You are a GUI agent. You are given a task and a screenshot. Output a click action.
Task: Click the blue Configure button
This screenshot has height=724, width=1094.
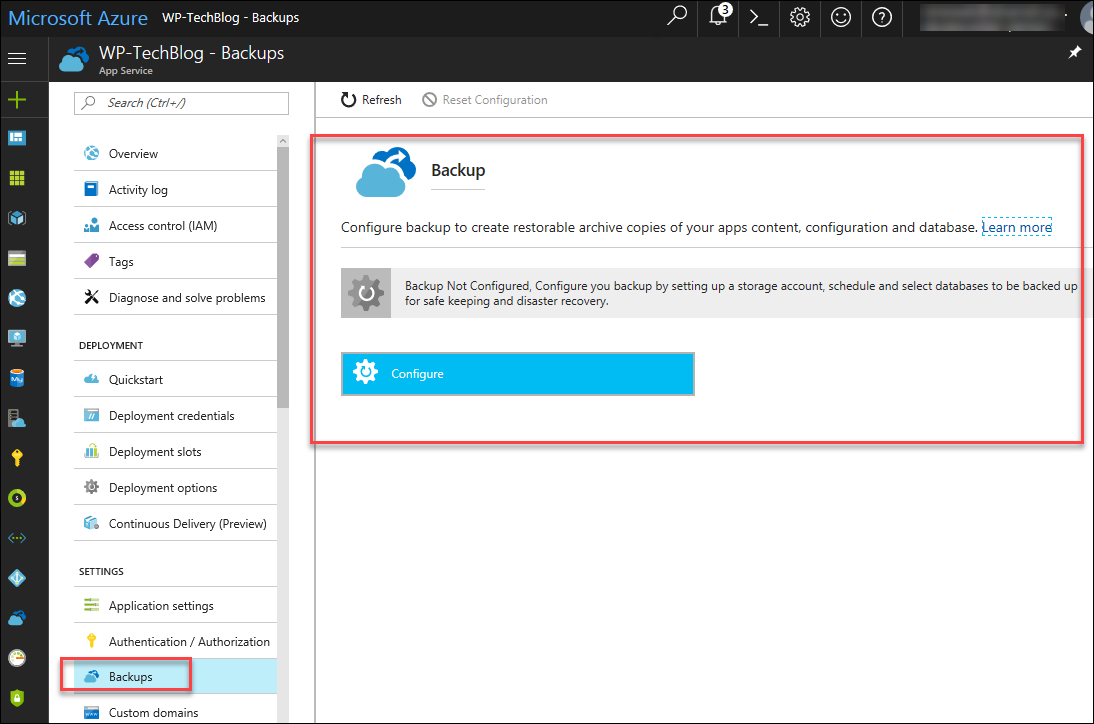518,374
